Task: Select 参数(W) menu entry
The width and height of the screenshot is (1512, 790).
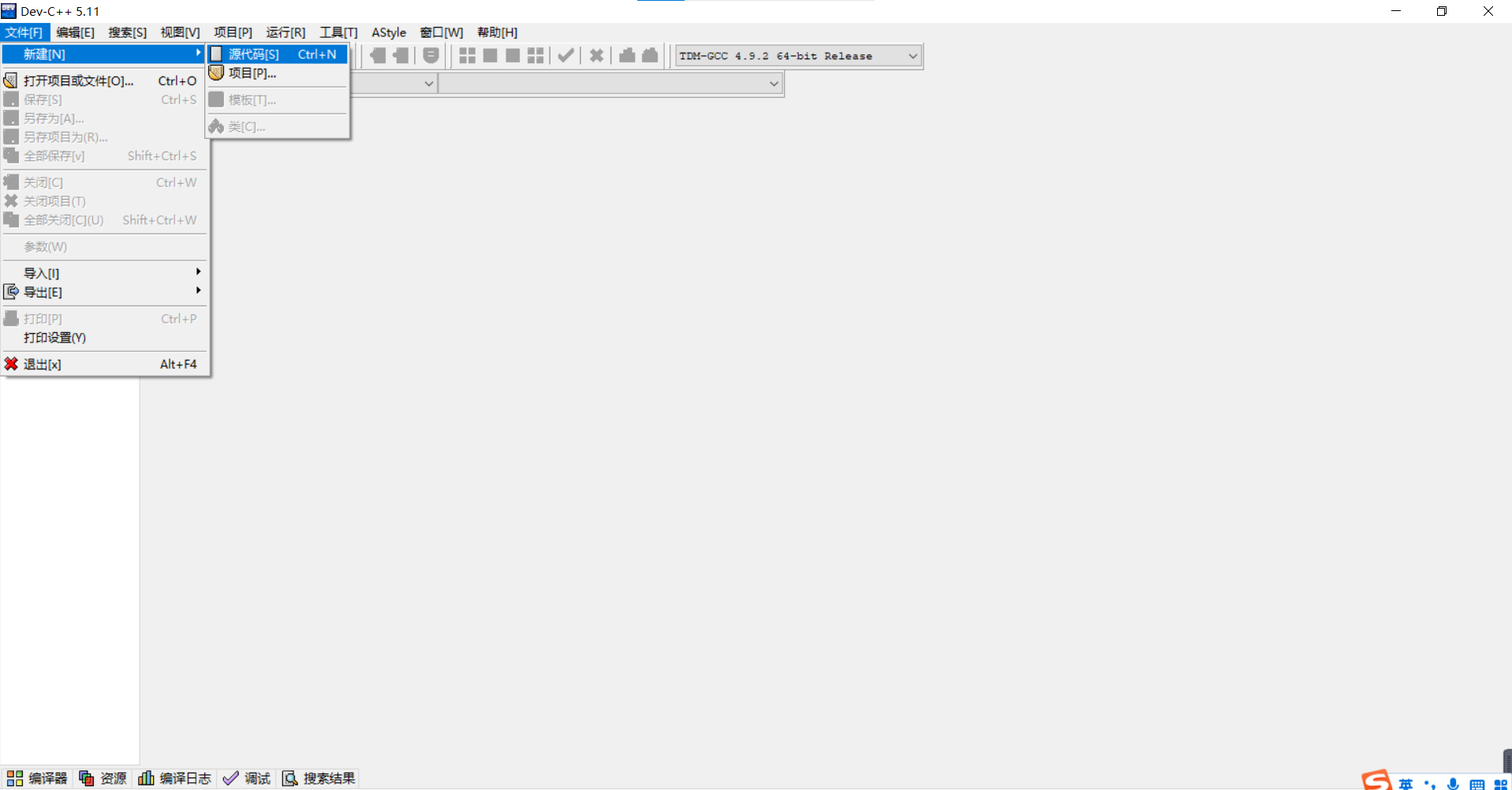Action: coord(105,247)
